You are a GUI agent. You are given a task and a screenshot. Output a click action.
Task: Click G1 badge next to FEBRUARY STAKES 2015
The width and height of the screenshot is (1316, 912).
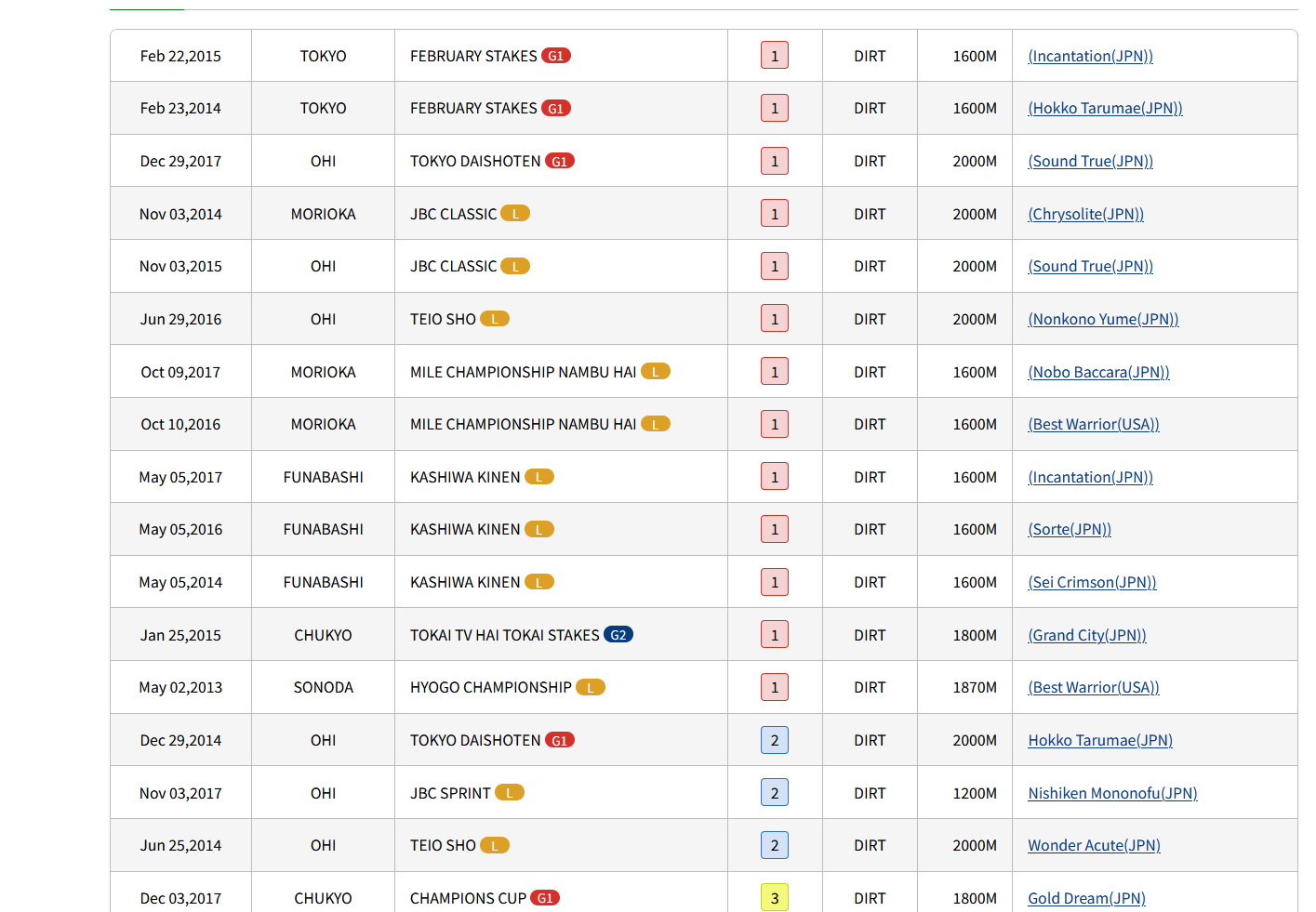pyautogui.click(x=556, y=56)
